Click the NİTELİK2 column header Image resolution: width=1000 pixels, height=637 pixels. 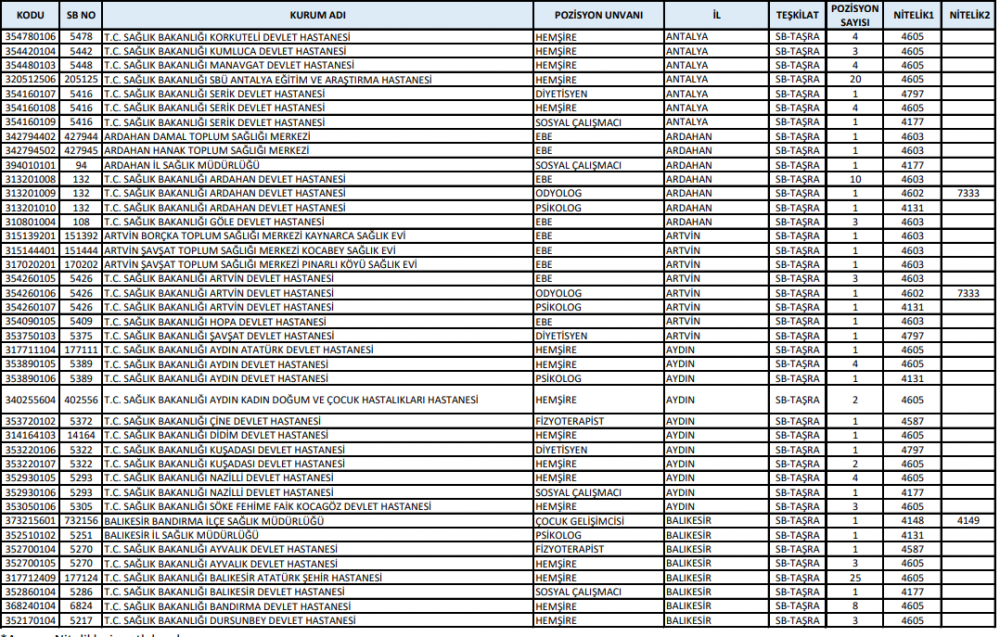tap(969, 15)
